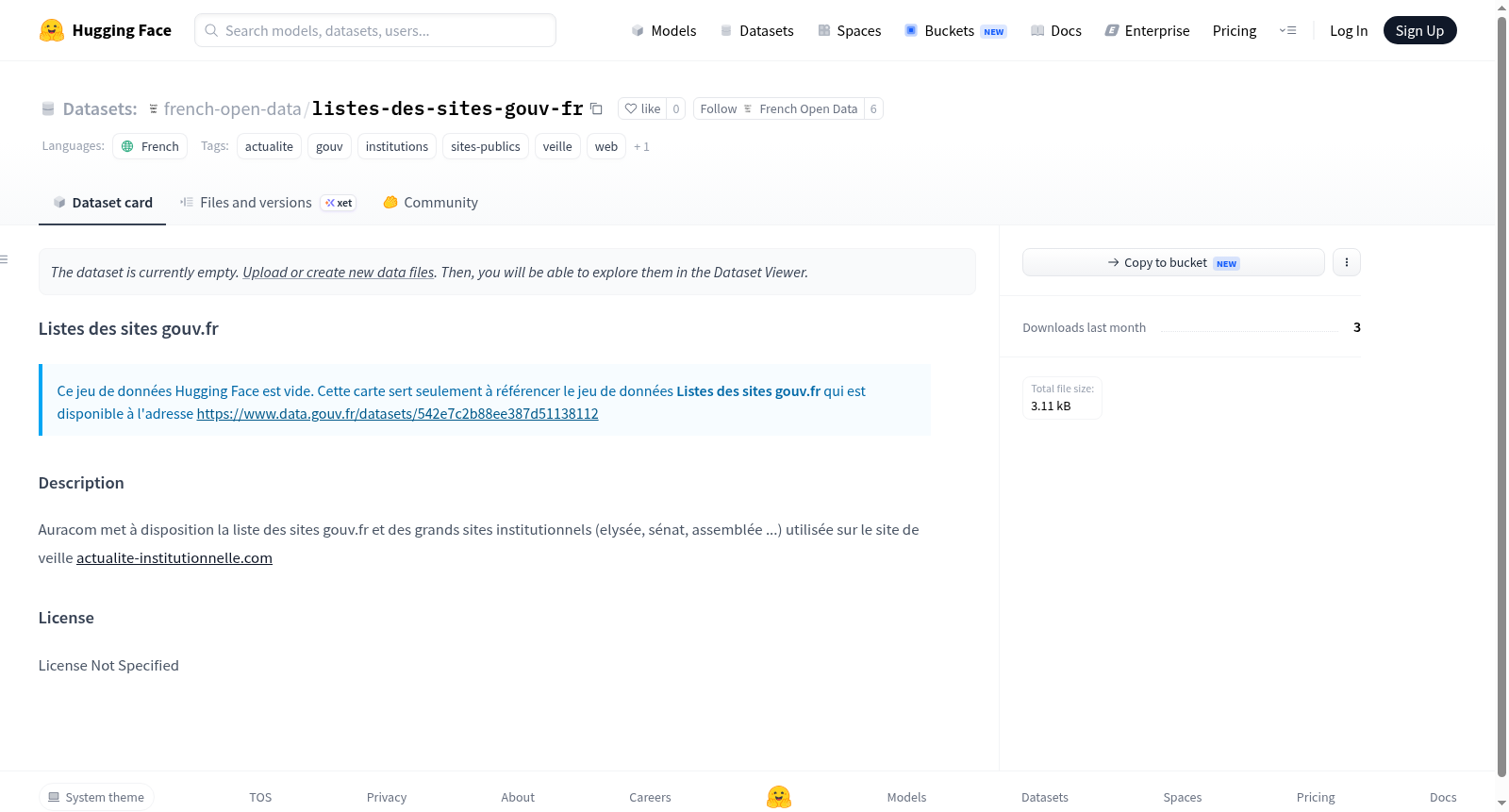Open About footer link
1509x812 pixels.
pos(518,797)
